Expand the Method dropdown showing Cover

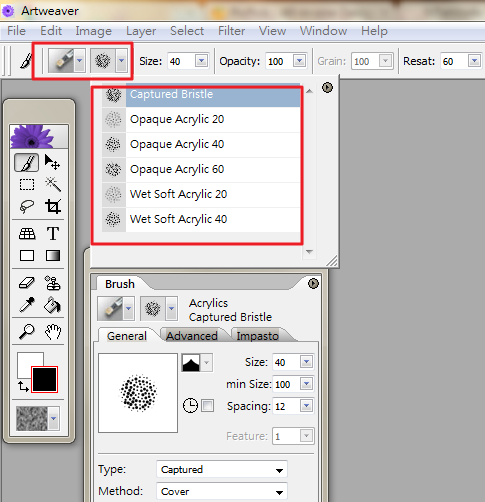click(222, 491)
